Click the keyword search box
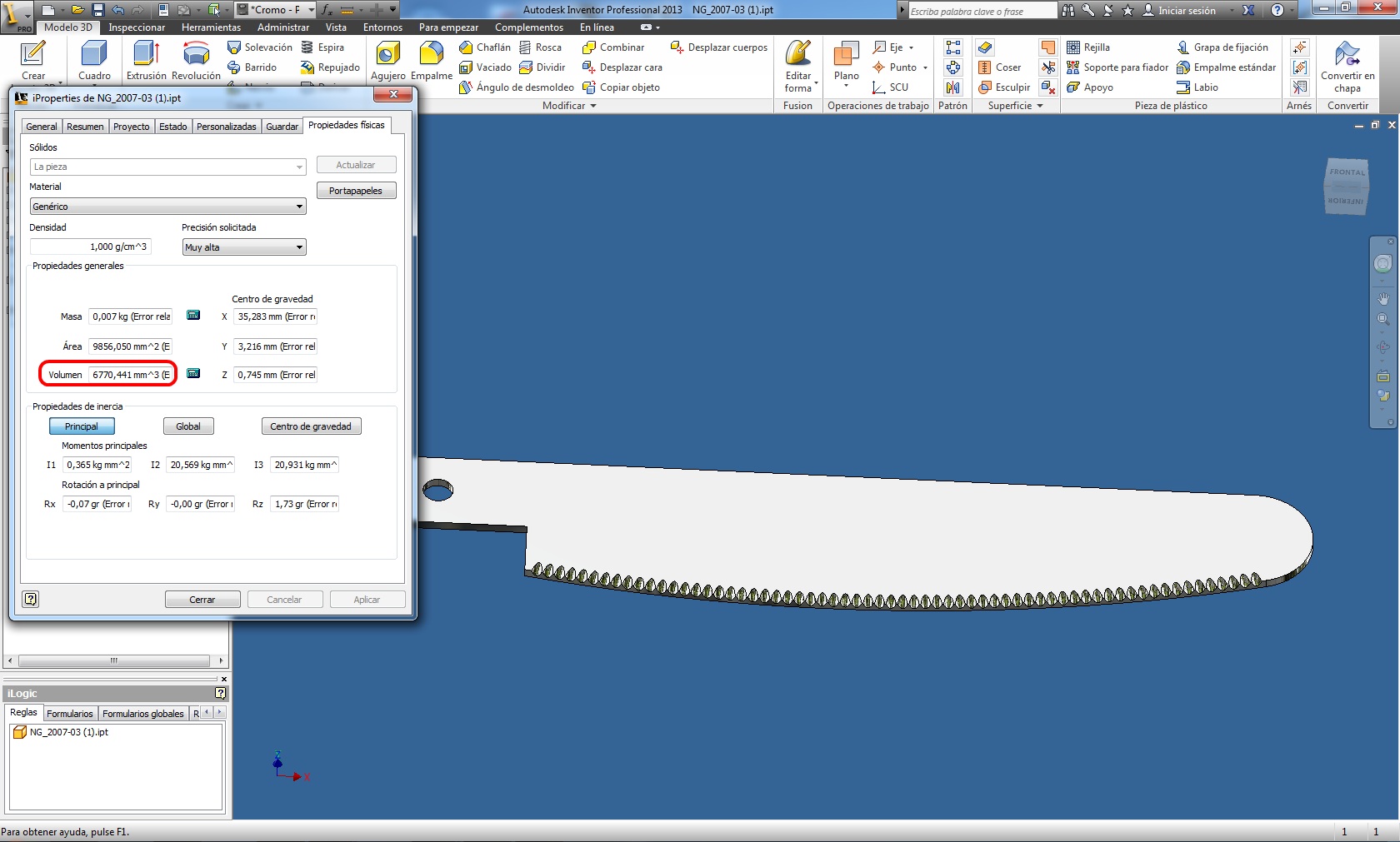 982,11
